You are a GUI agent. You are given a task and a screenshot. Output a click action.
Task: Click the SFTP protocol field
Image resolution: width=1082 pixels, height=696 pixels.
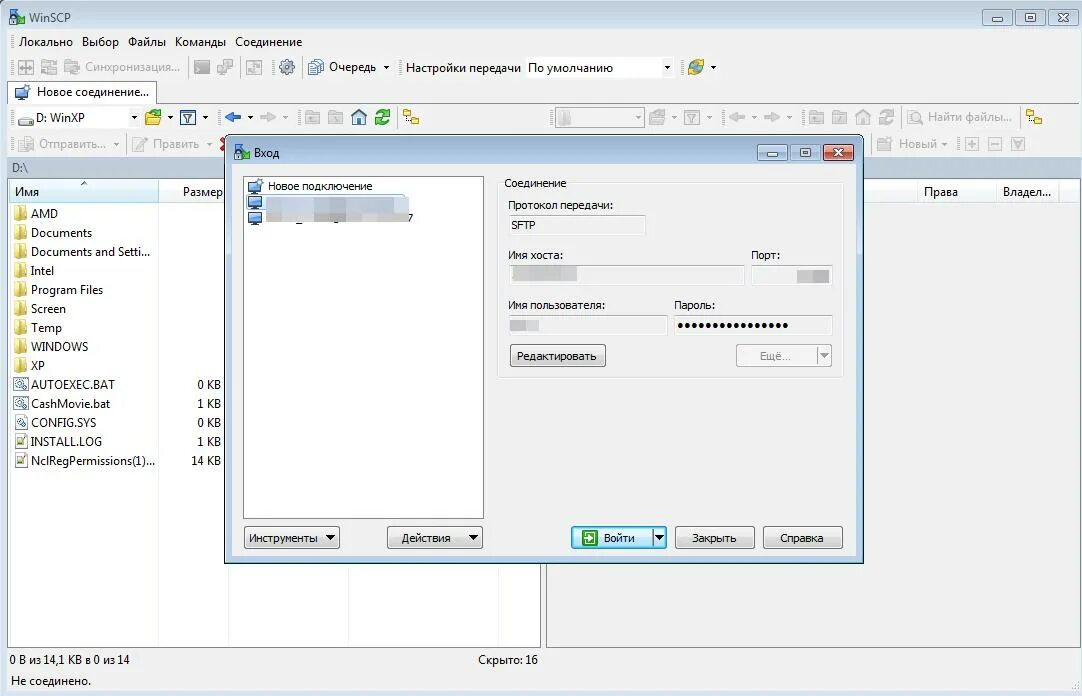pyautogui.click(x=577, y=226)
